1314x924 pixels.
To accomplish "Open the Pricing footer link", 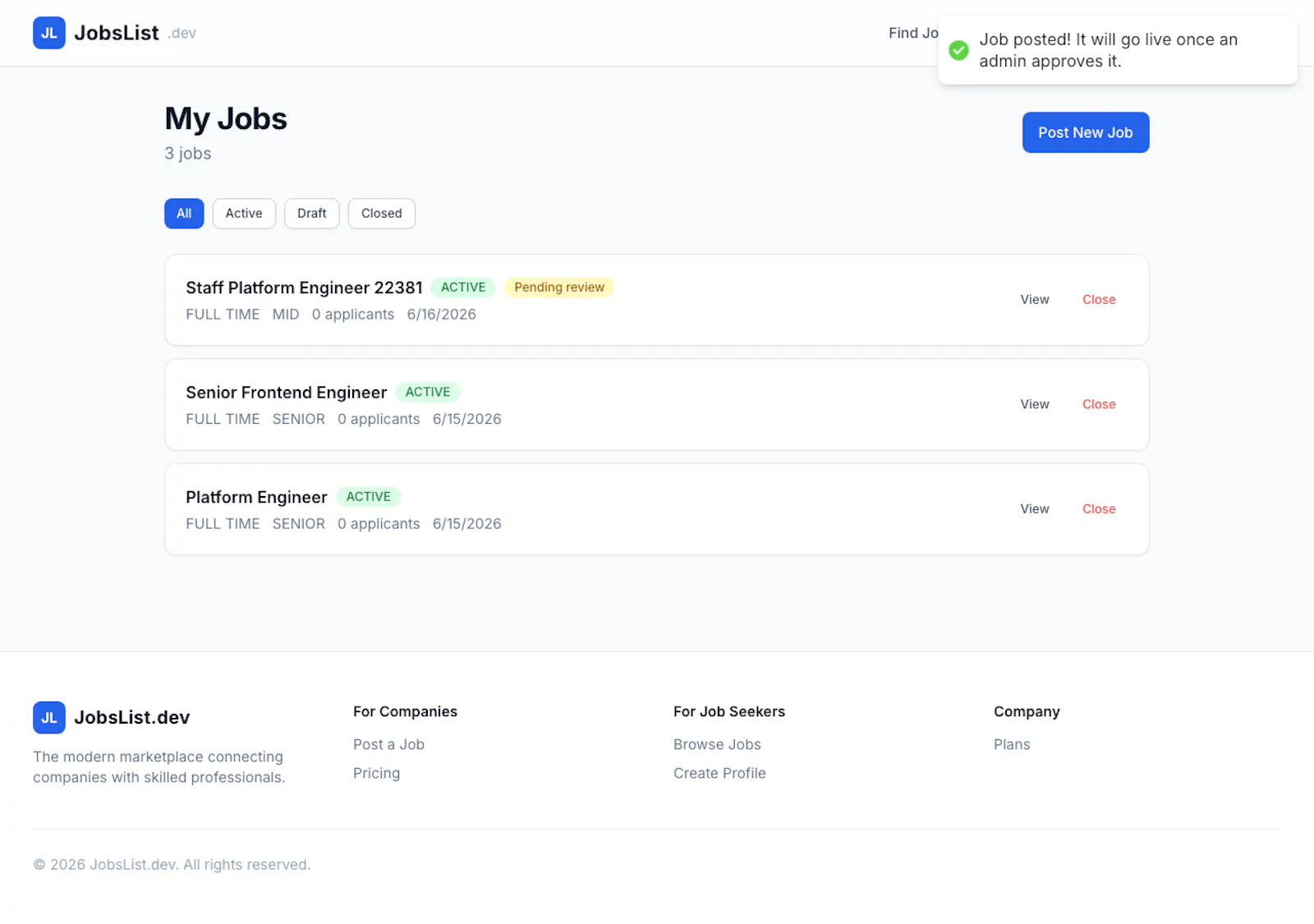I will [x=376, y=773].
